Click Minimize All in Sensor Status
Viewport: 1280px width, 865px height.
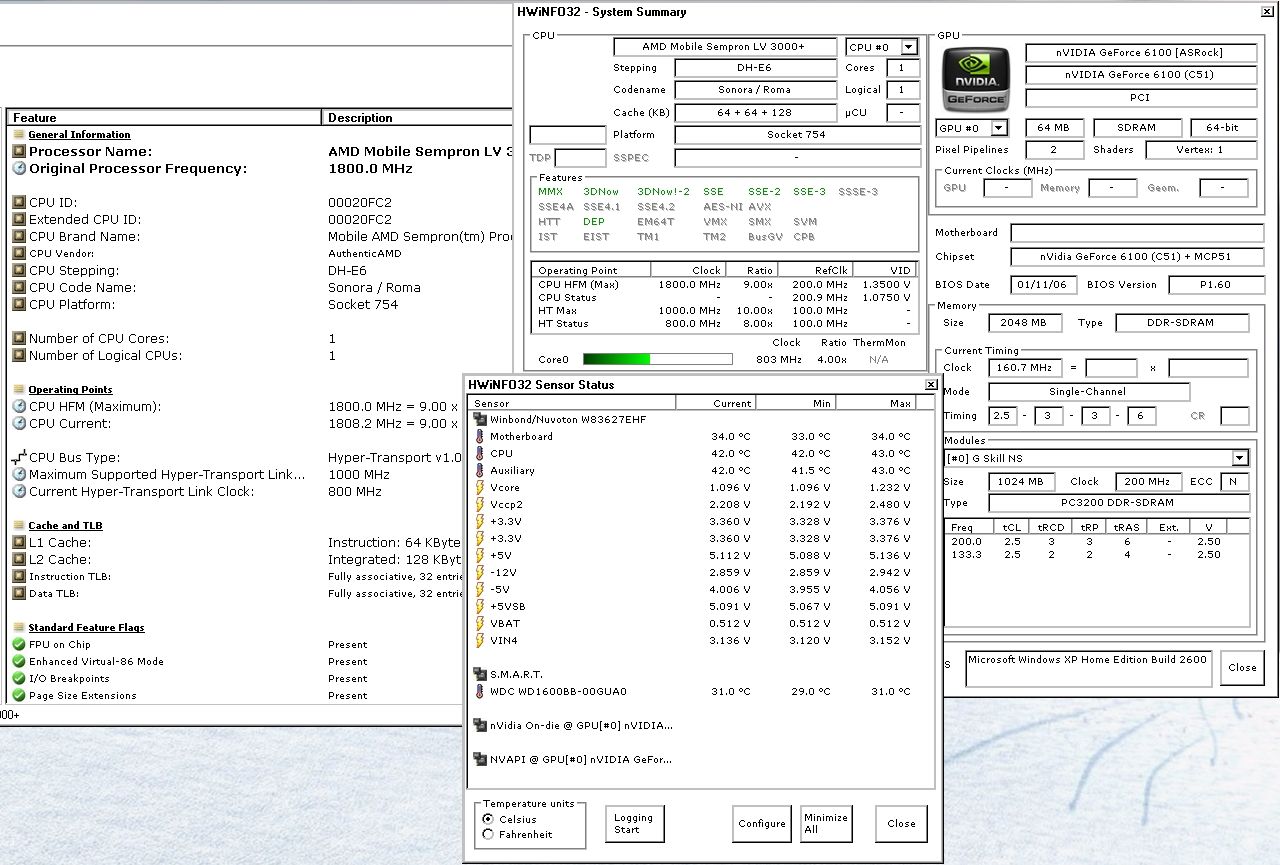coord(825,824)
